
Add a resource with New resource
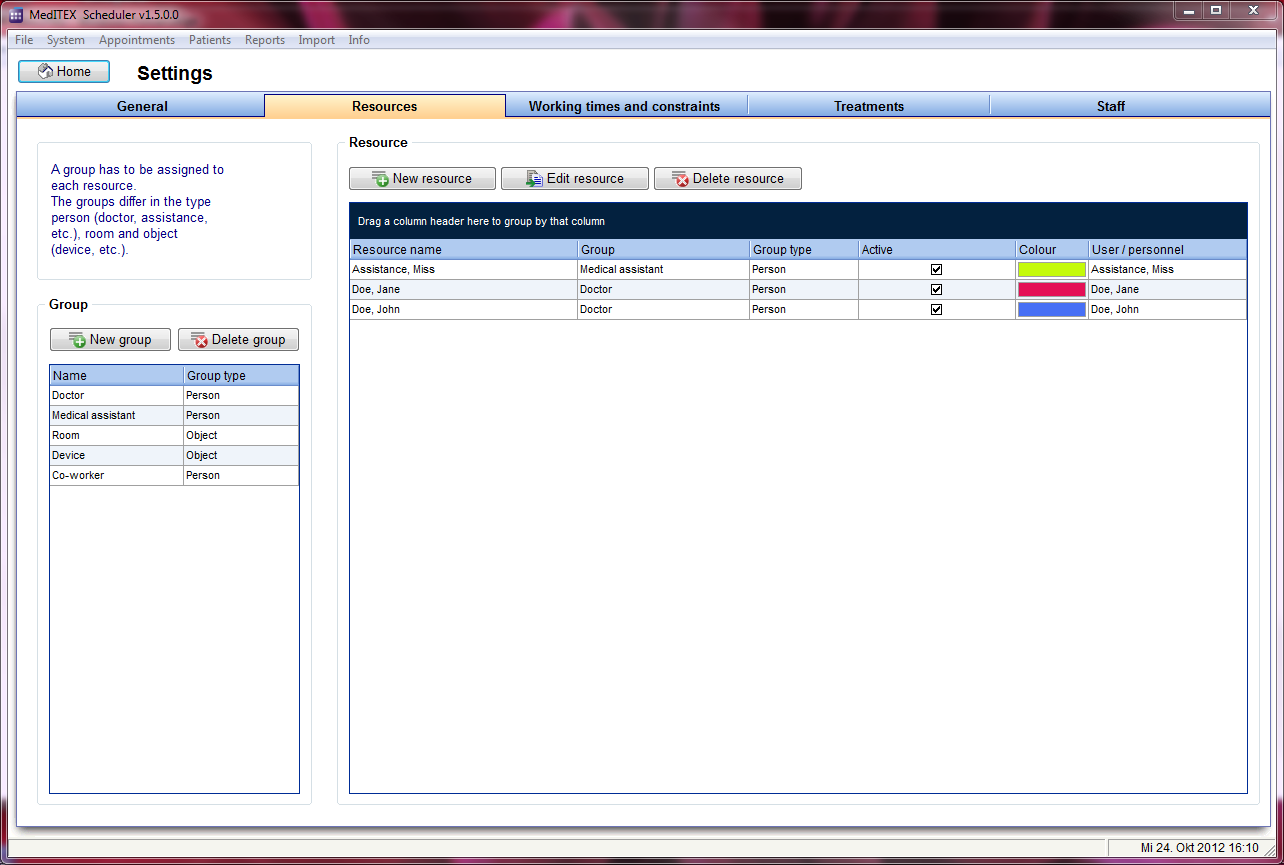point(422,179)
